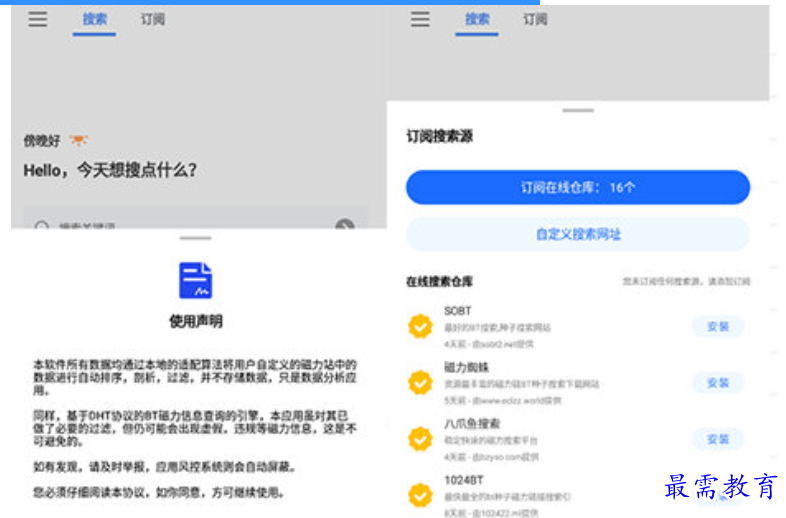The width and height of the screenshot is (786, 518).
Task: Select 搜索 tab in left screen
Action: point(94,20)
